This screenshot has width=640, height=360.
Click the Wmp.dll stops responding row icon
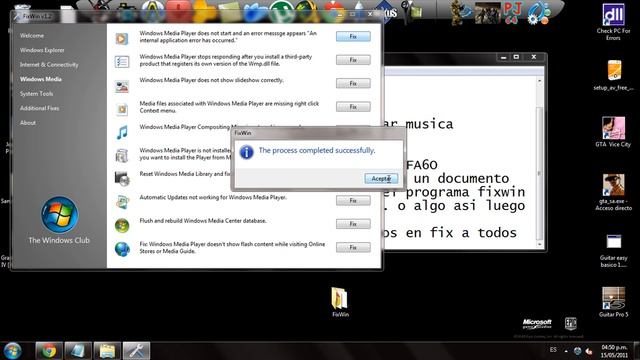click(122, 62)
